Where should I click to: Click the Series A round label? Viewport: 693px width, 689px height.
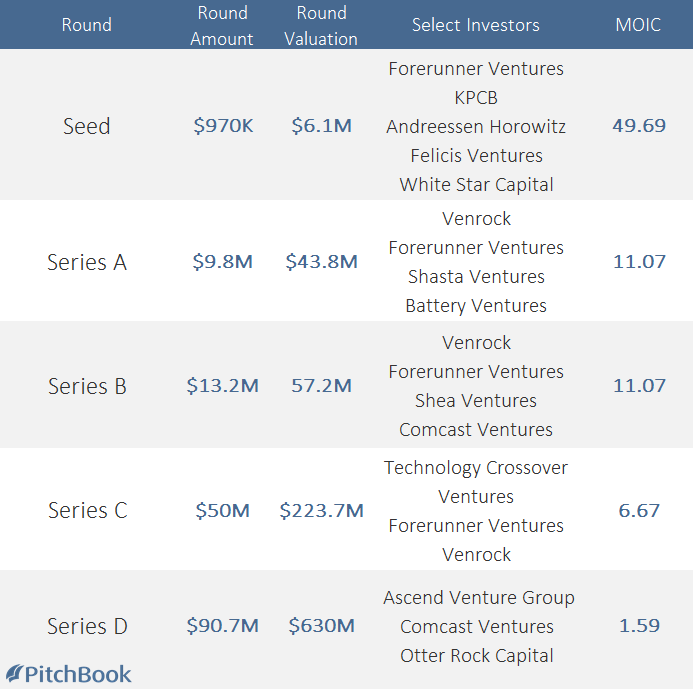(87, 262)
